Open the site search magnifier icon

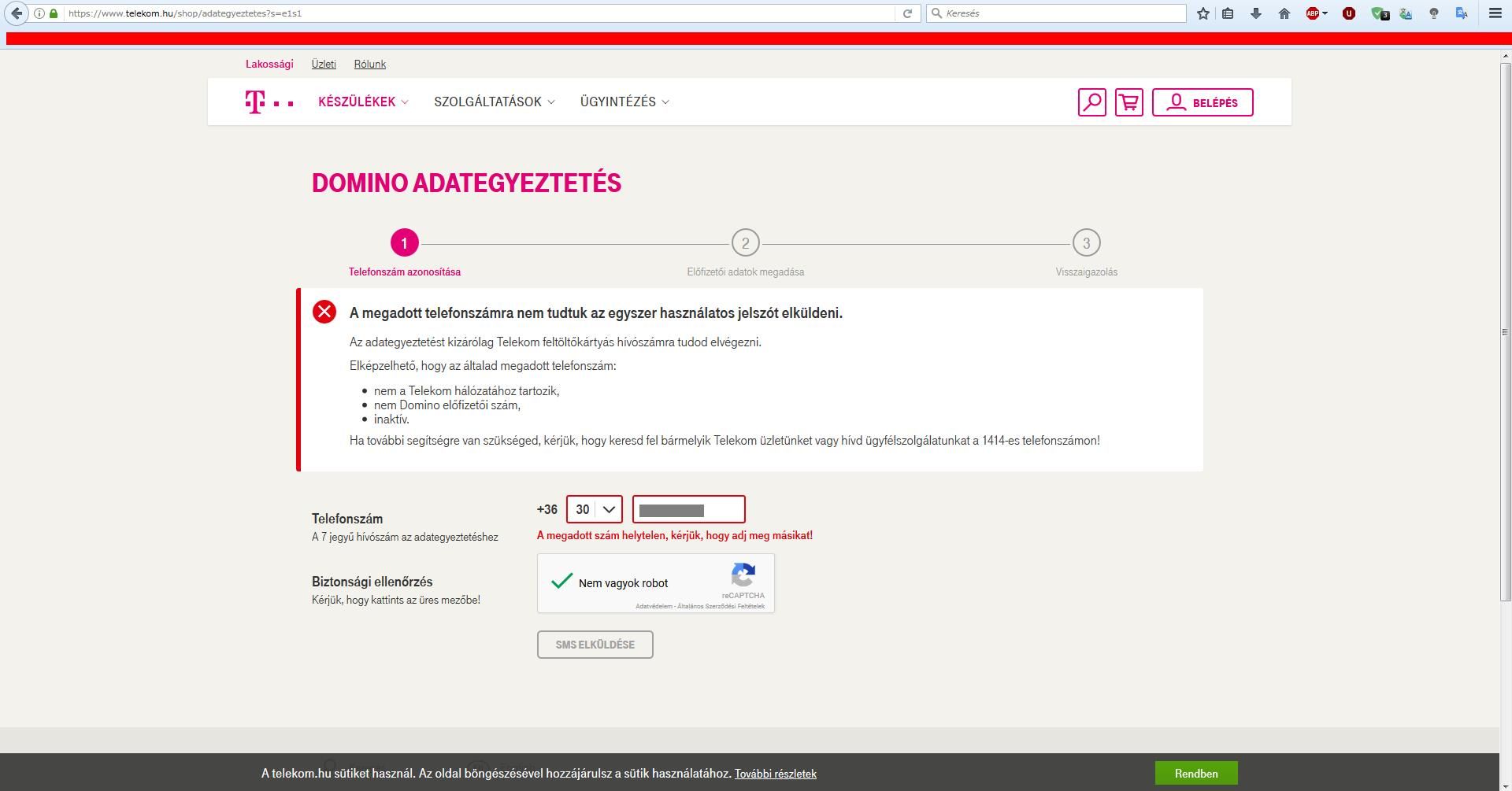tap(1092, 102)
